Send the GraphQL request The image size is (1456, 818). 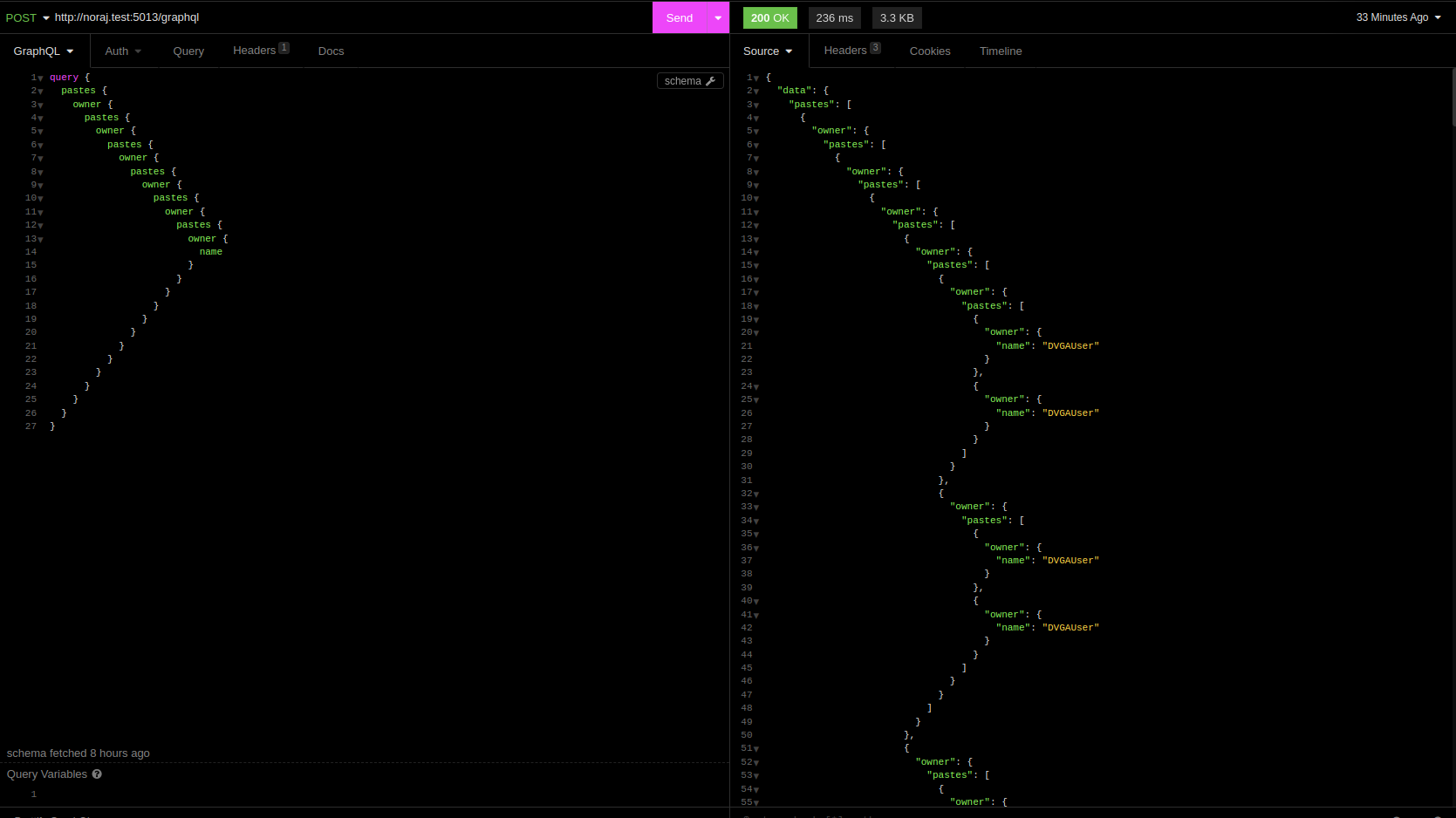pos(680,17)
